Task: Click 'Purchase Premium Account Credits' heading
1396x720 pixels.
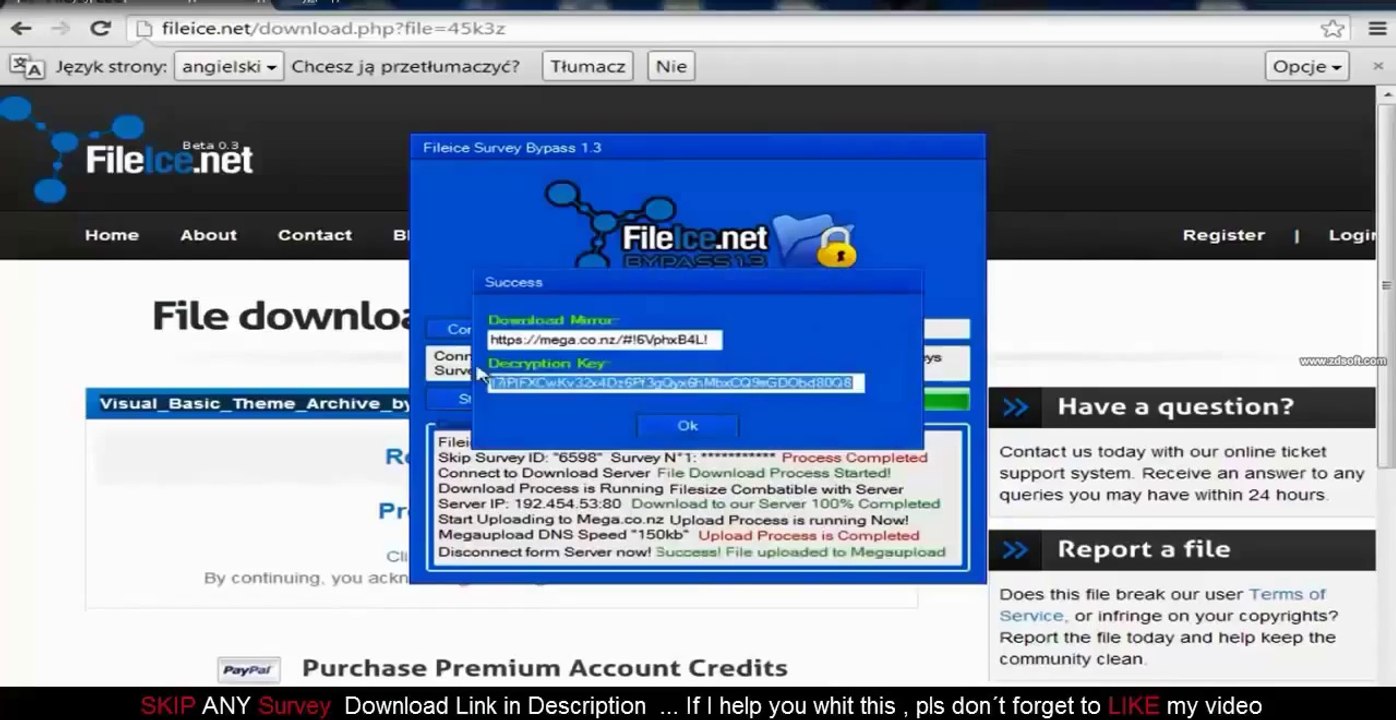Action: point(544,668)
